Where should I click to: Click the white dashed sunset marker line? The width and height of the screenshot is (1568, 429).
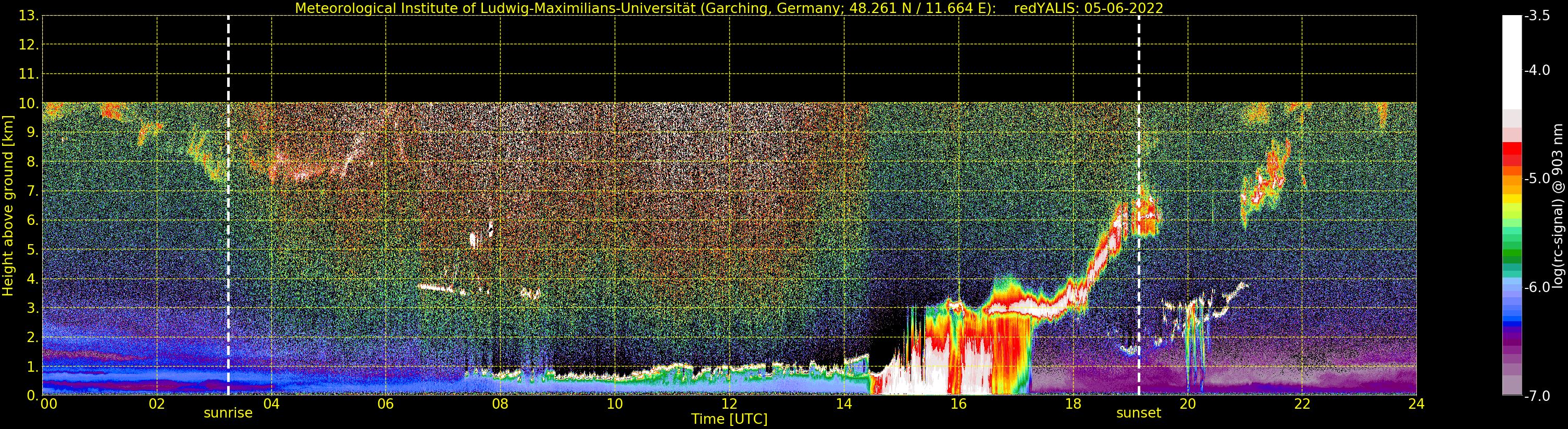click(x=1139, y=206)
